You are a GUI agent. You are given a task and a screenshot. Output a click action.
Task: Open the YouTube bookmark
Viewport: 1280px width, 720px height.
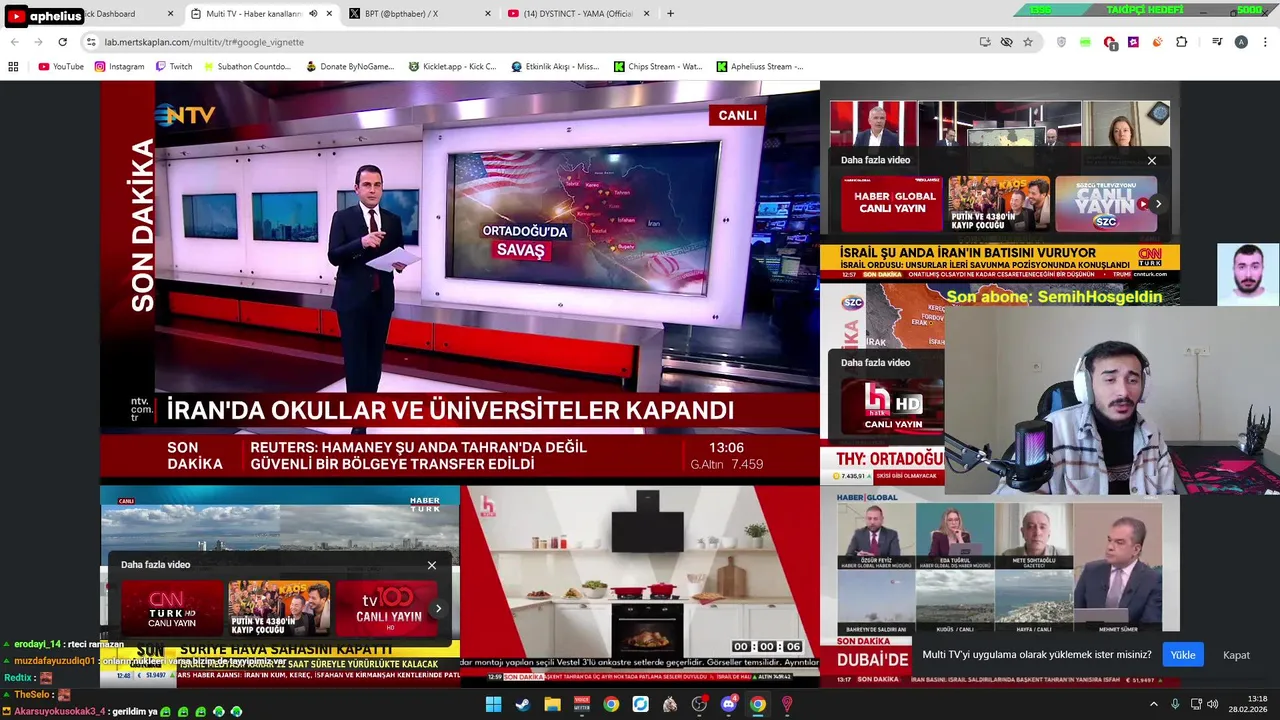pyautogui.click(x=61, y=67)
